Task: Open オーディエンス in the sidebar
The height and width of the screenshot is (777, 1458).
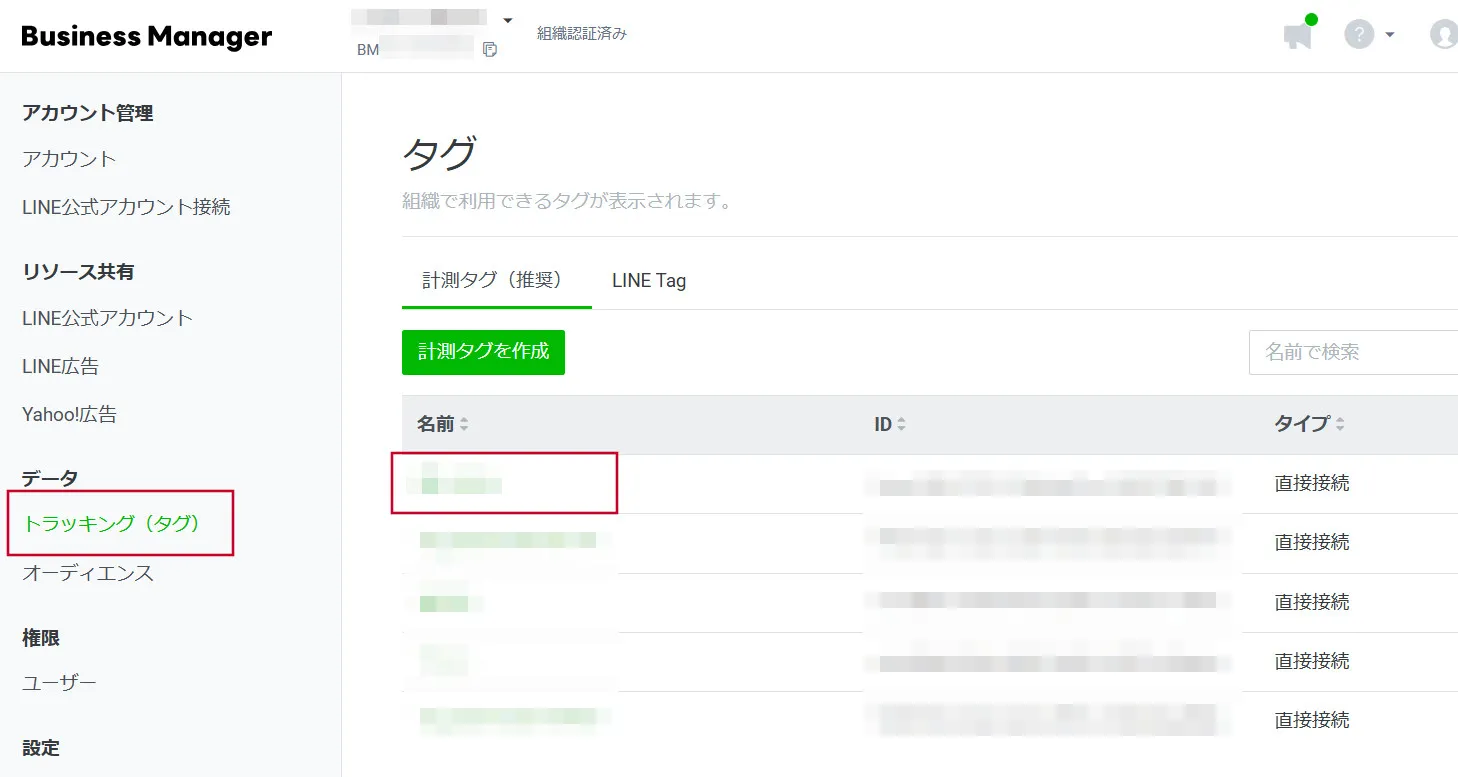Action: click(x=88, y=573)
